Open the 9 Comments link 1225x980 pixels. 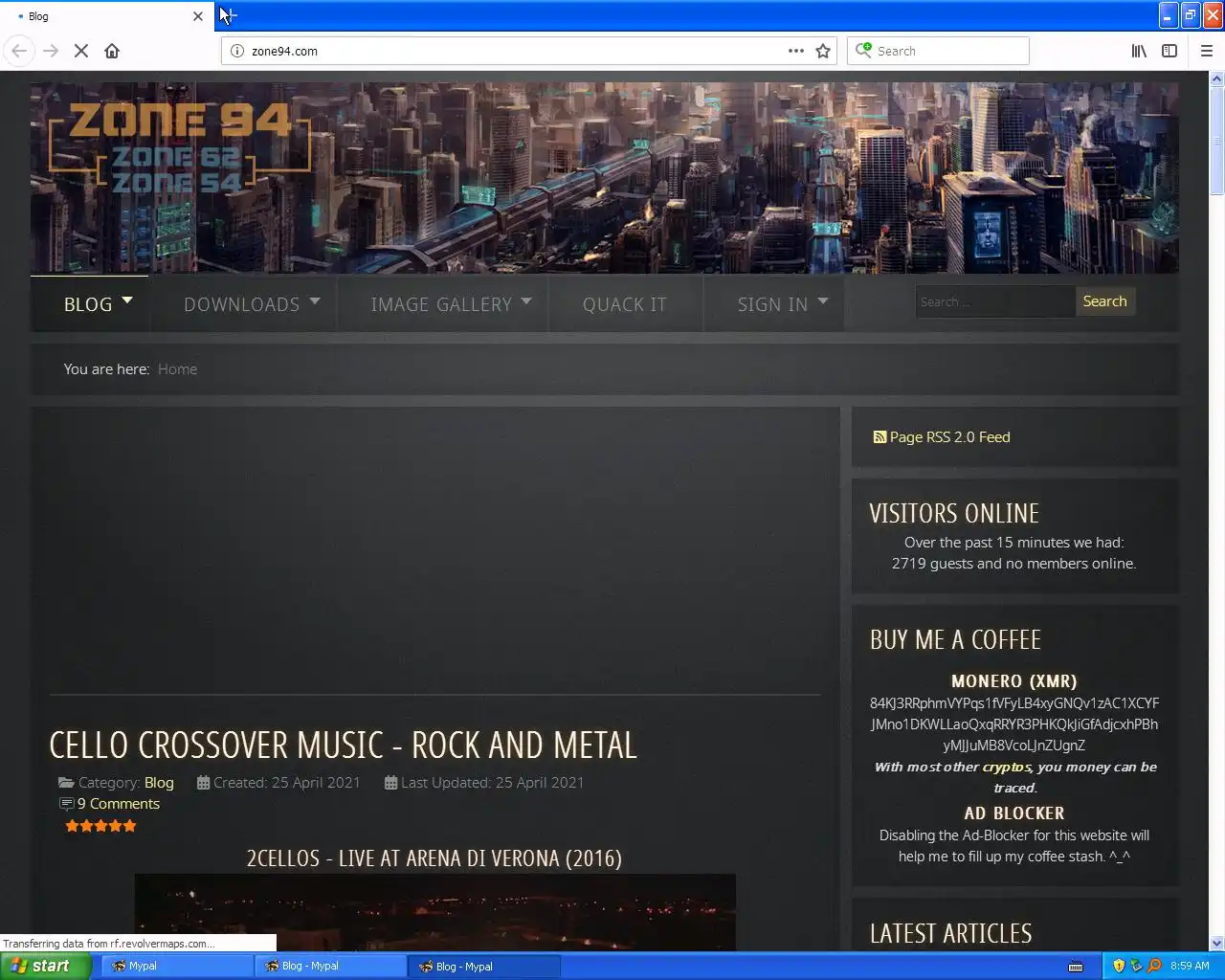(x=119, y=804)
